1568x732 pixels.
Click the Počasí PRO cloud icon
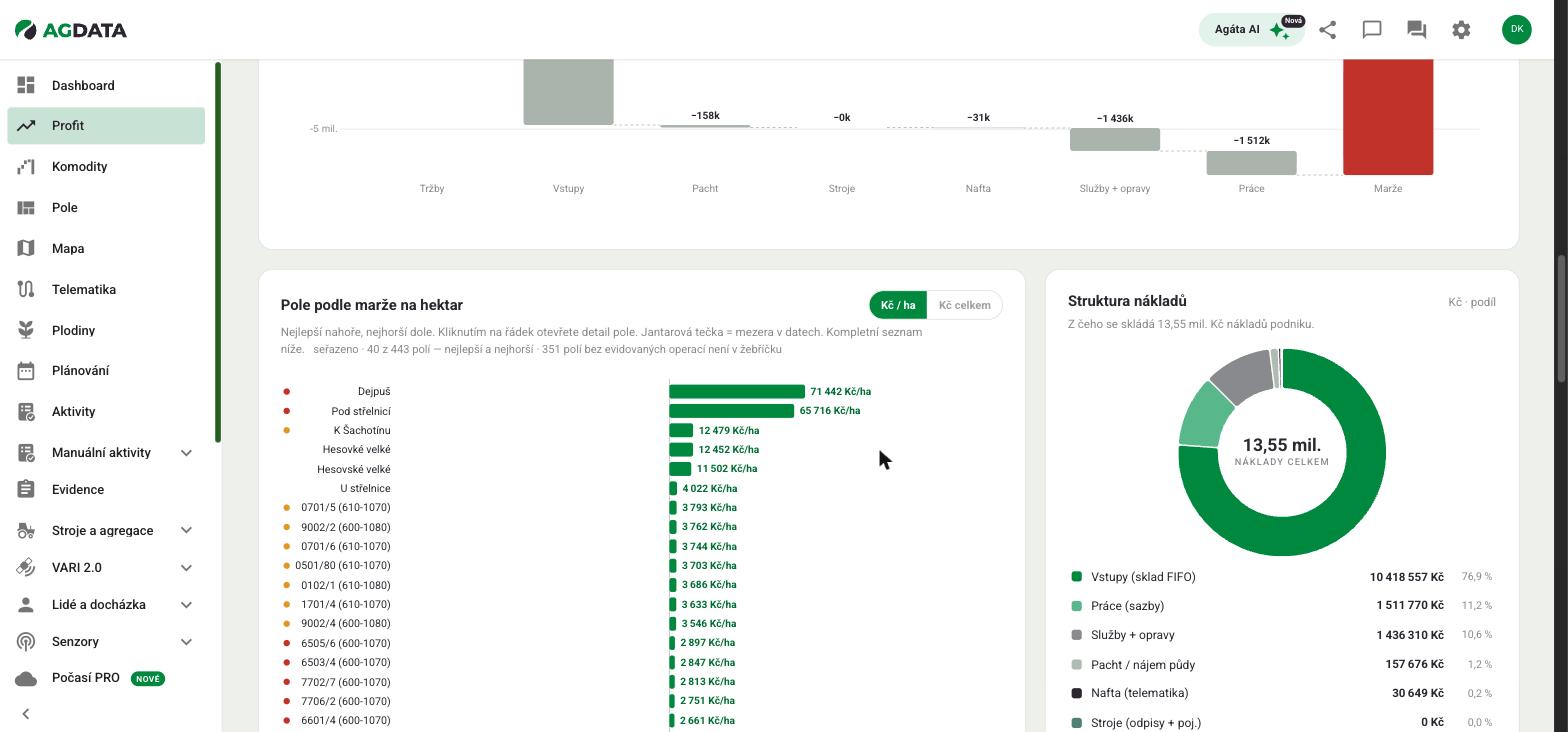point(26,678)
